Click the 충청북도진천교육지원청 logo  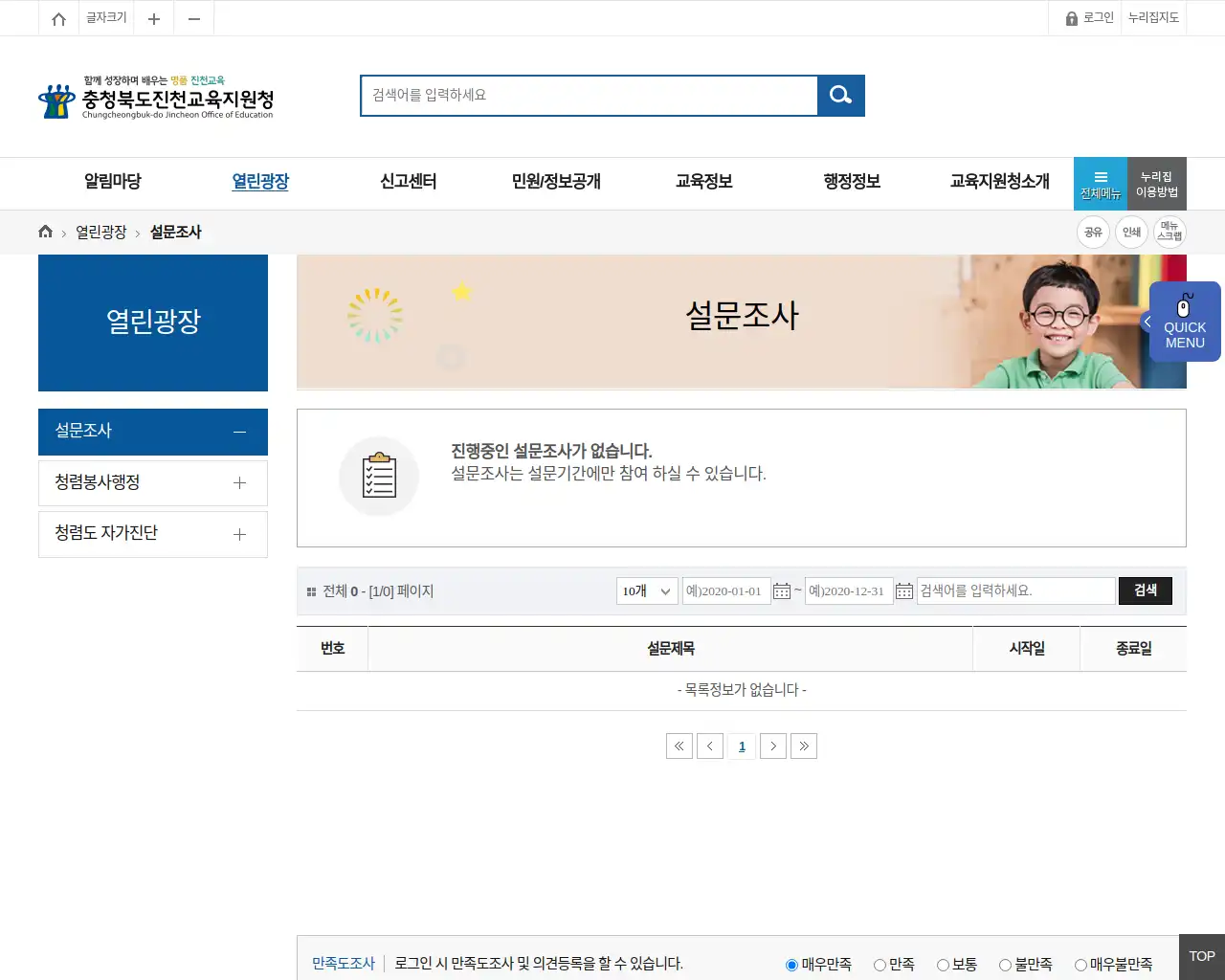[x=156, y=98]
